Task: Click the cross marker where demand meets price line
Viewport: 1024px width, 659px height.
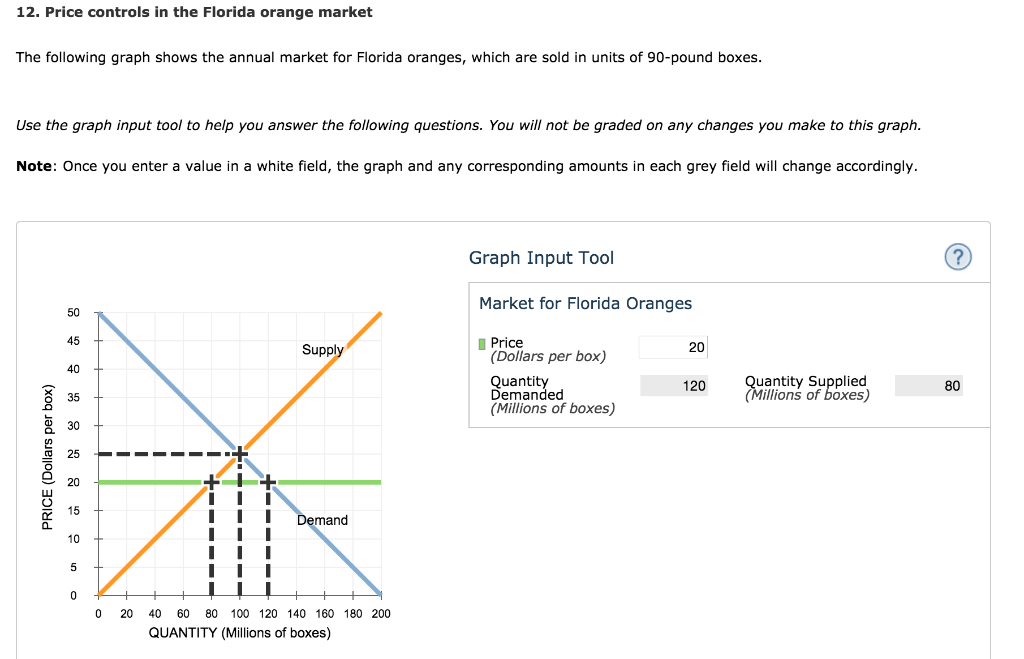Action: [268, 481]
